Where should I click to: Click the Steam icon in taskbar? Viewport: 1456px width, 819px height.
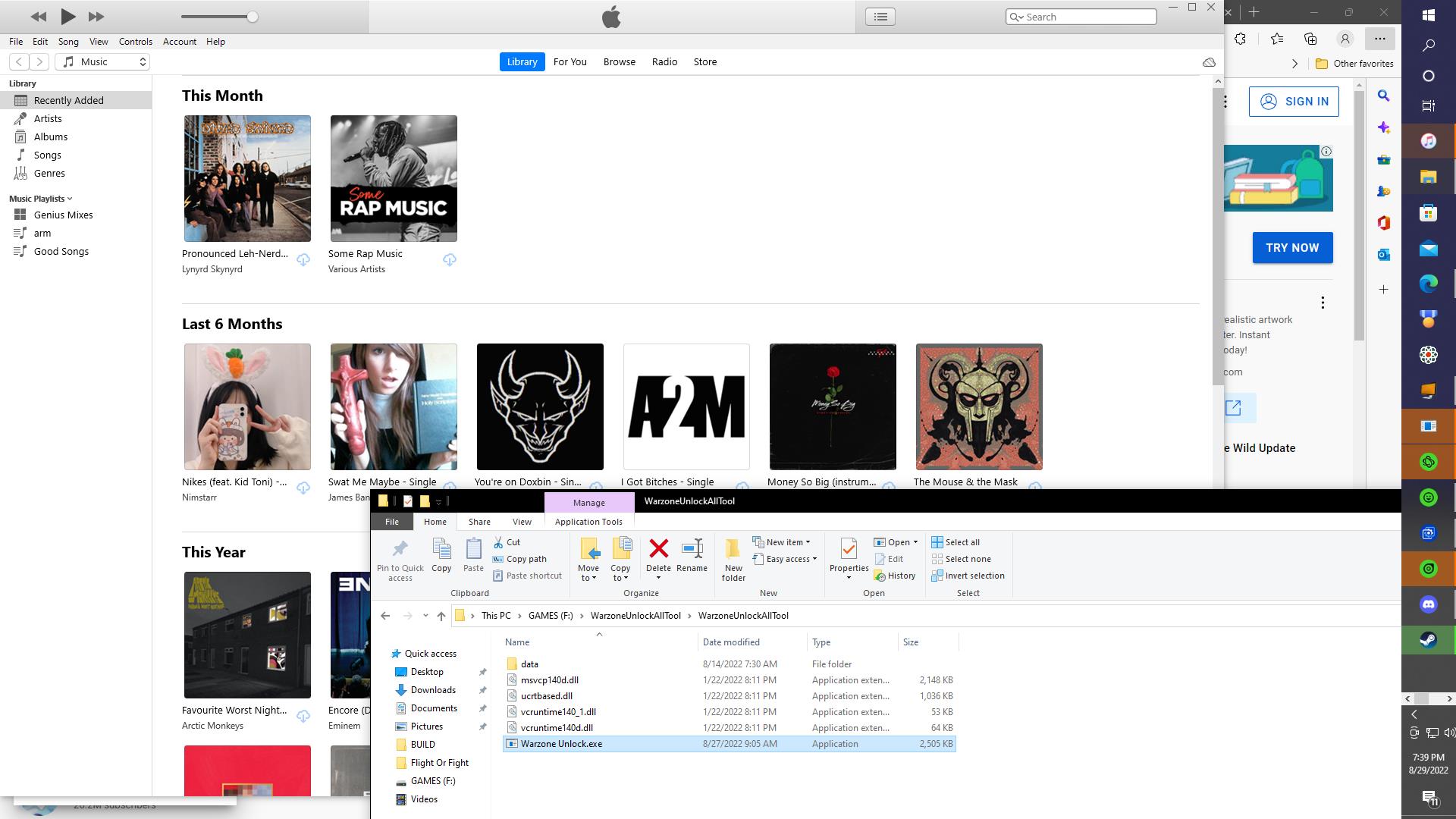tap(1429, 640)
